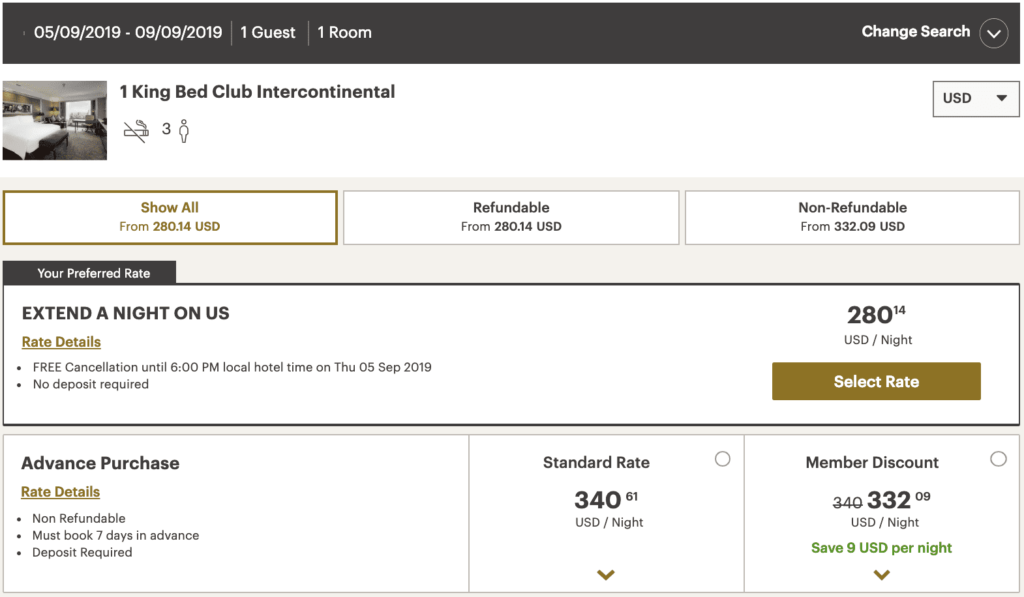Click the 332.09 Member Discount price
1024x597 pixels.
pyautogui.click(x=898, y=500)
